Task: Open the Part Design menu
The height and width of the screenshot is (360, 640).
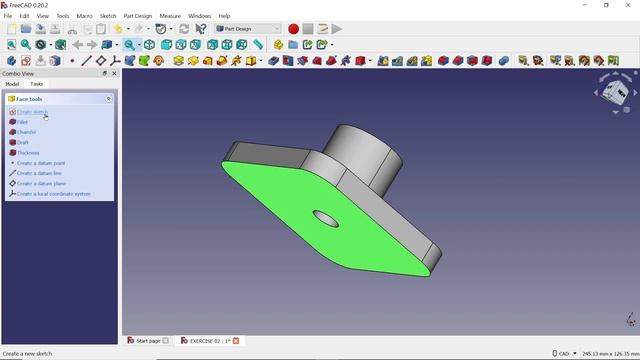Action: coord(138,16)
